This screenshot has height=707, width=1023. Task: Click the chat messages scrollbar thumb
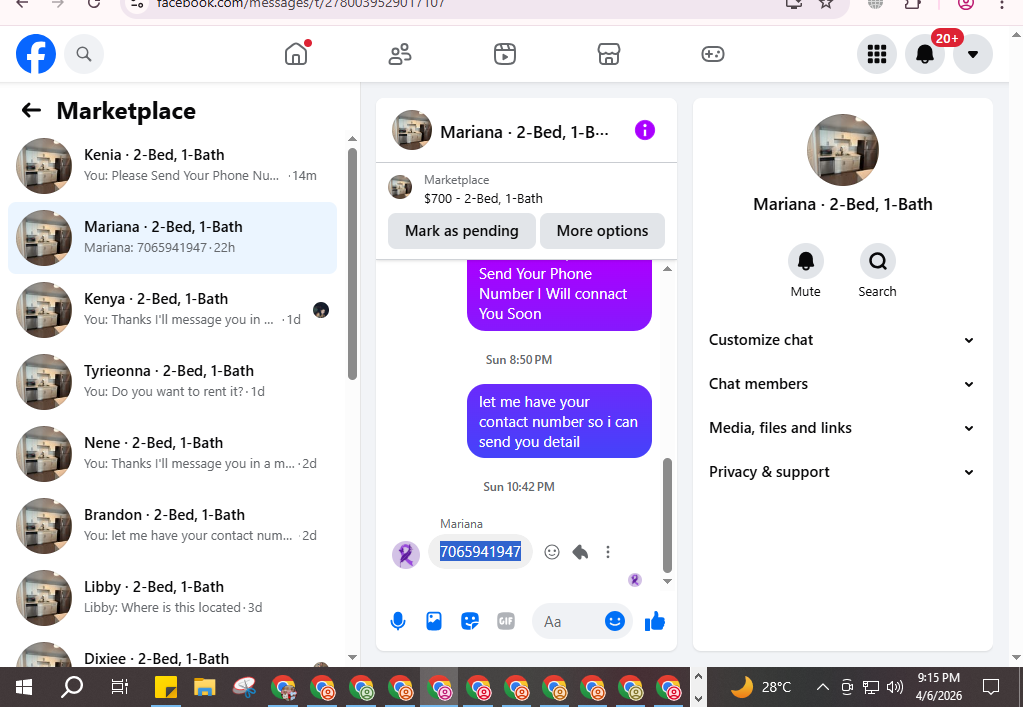pyautogui.click(x=667, y=515)
